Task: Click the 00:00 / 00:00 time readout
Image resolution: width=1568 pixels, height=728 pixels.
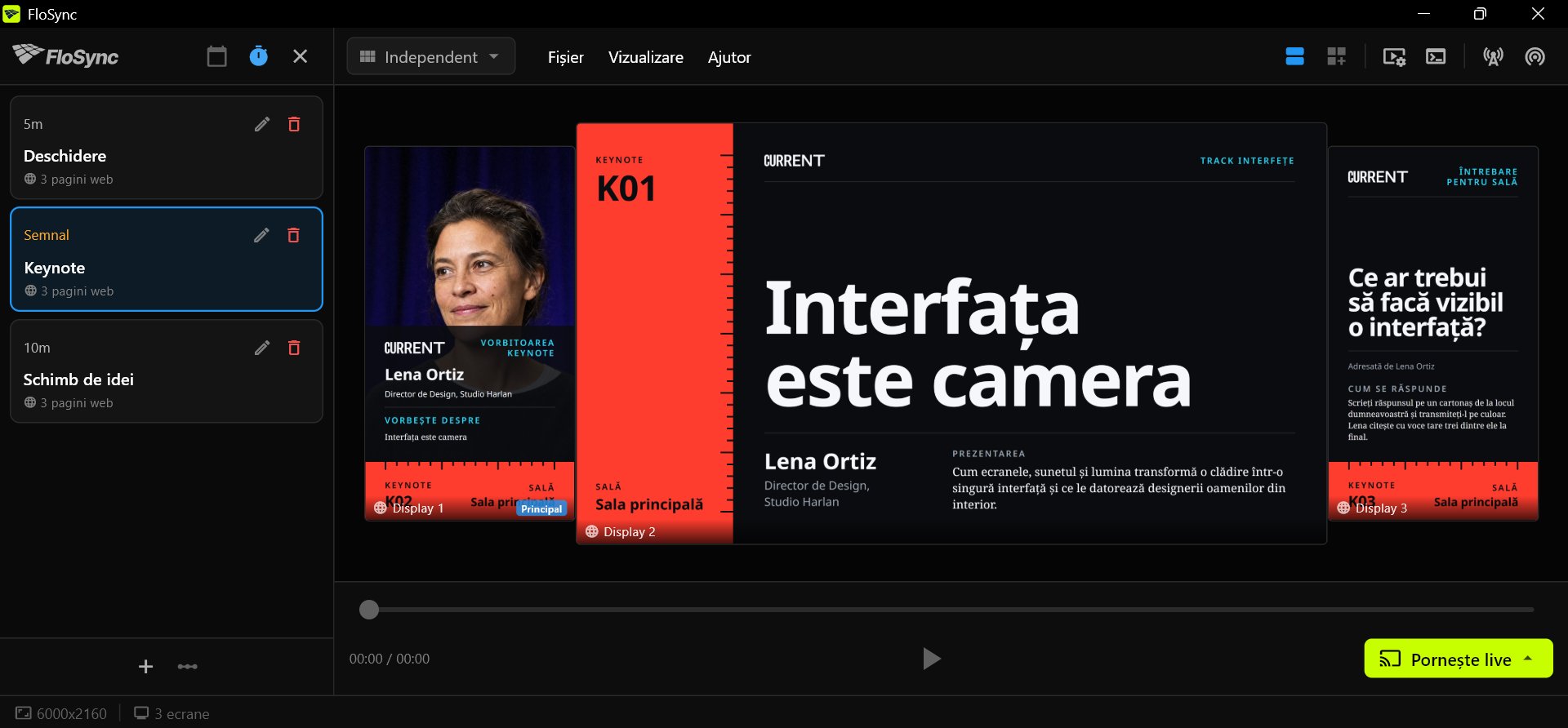Action: click(390, 659)
